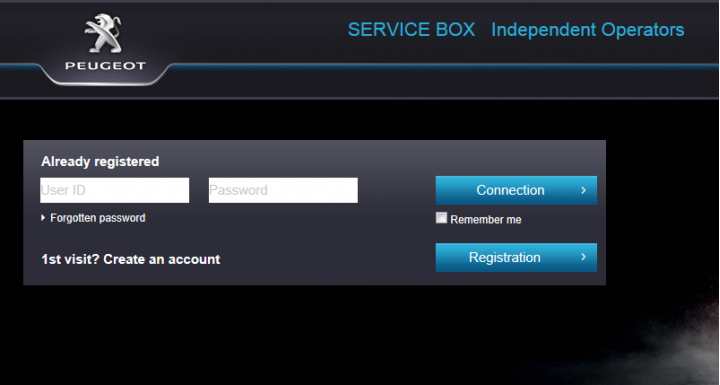Enable the Remember me checkbox
Image resolution: width=720 pixels, height=385 pixels.
(x=441, y=218)
